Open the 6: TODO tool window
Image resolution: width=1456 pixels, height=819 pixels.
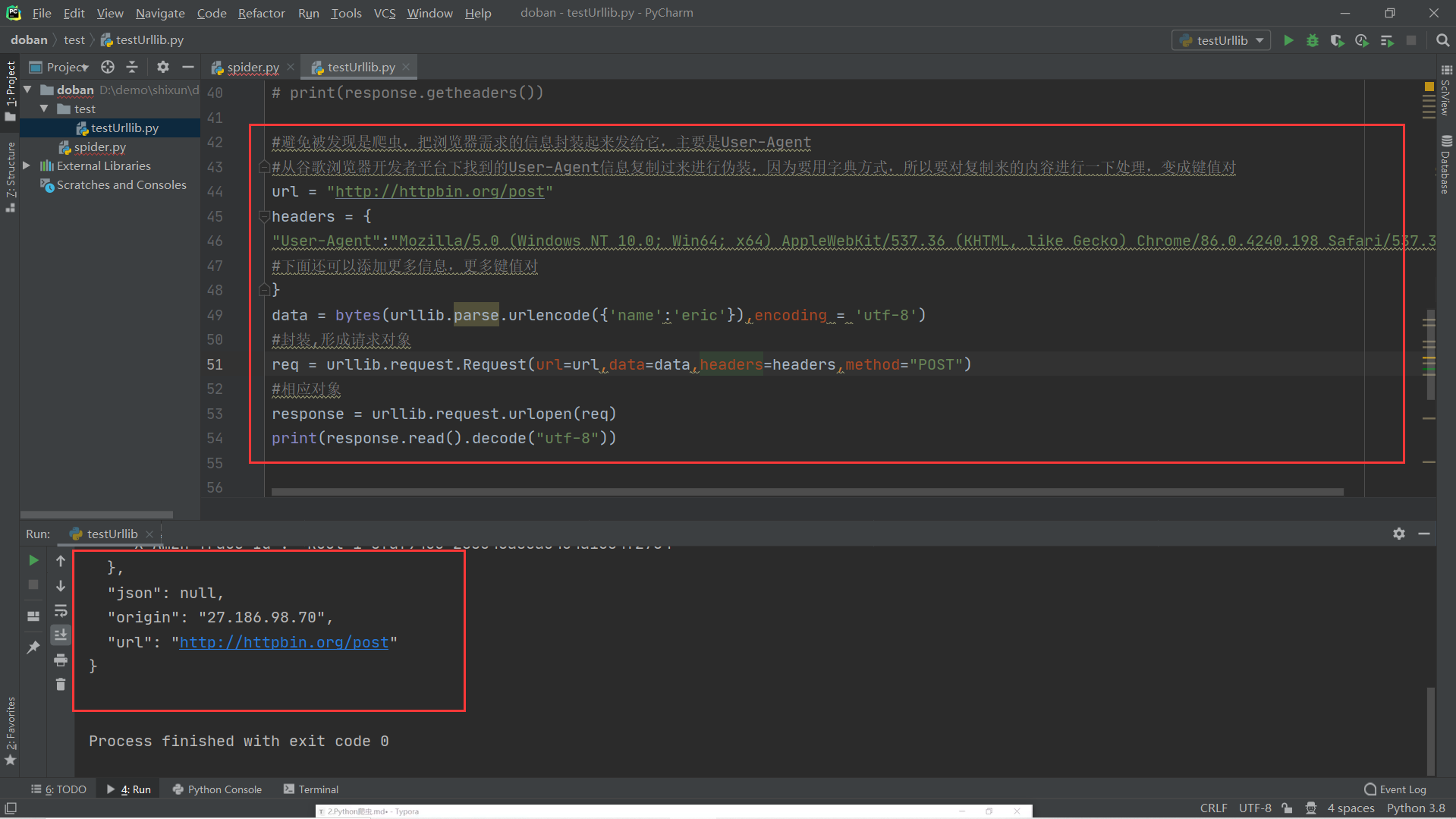pos(58,789)
